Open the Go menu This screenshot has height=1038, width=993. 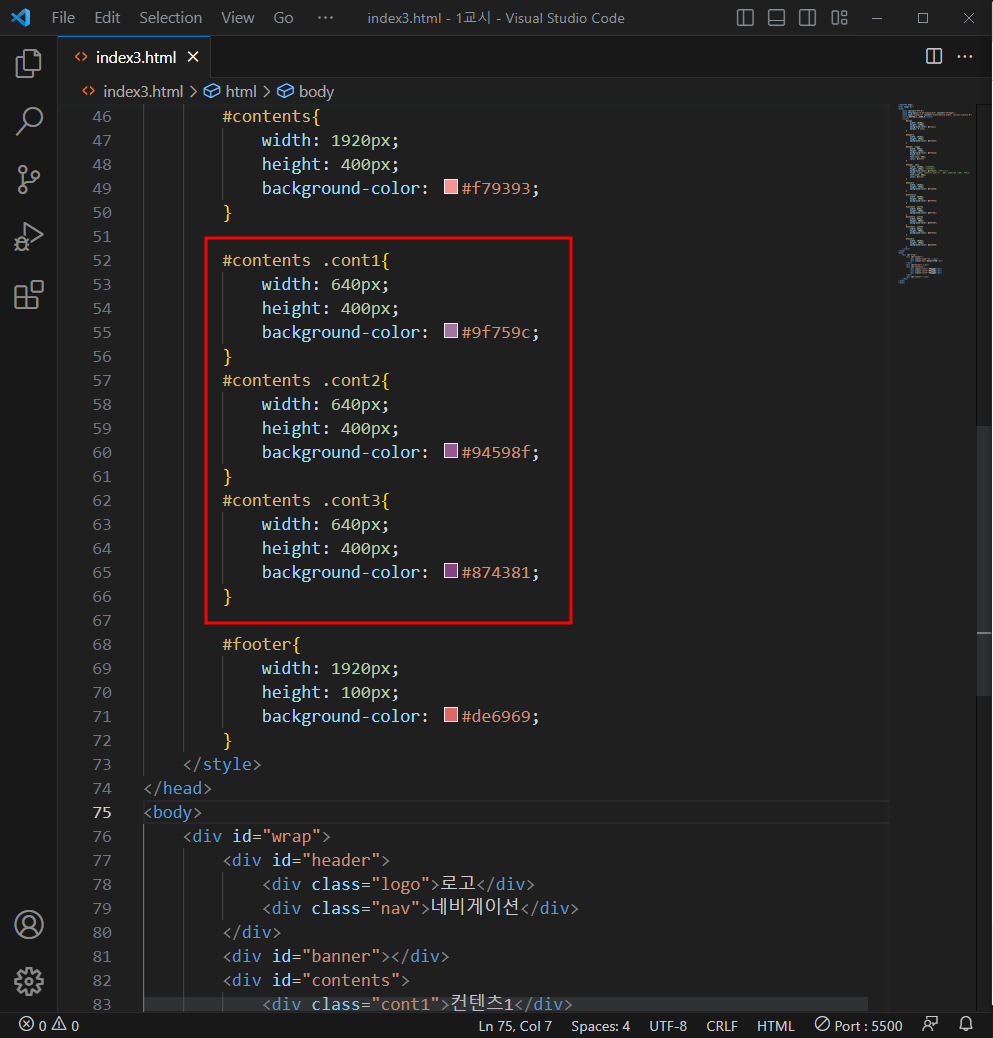point(283,18)
